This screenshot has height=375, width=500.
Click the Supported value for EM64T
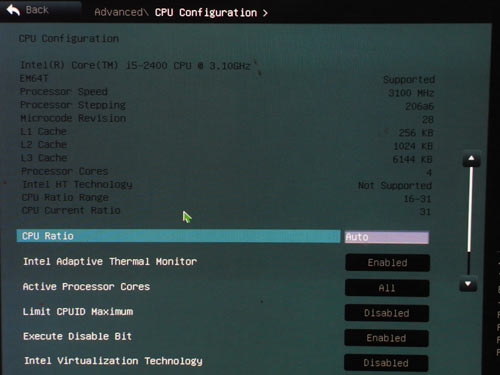coord(409,79)
